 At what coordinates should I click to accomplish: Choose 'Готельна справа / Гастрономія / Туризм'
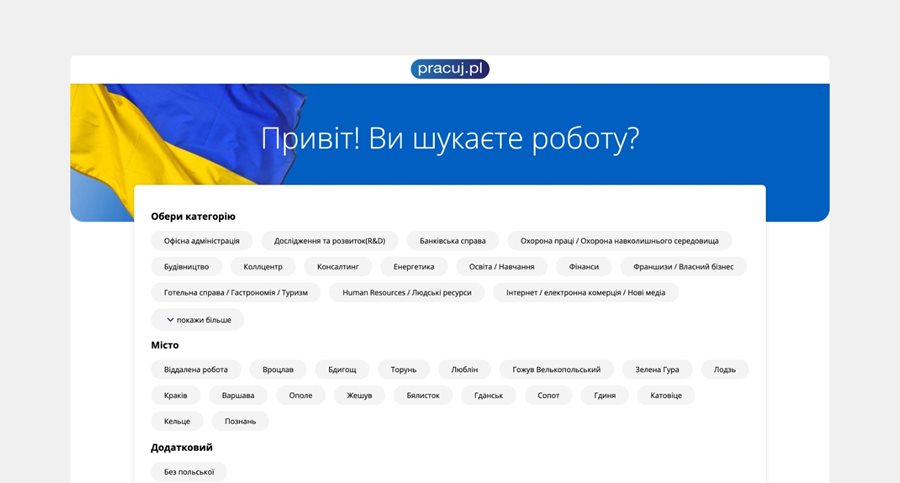pyautogui.click(x=236, y=293)
